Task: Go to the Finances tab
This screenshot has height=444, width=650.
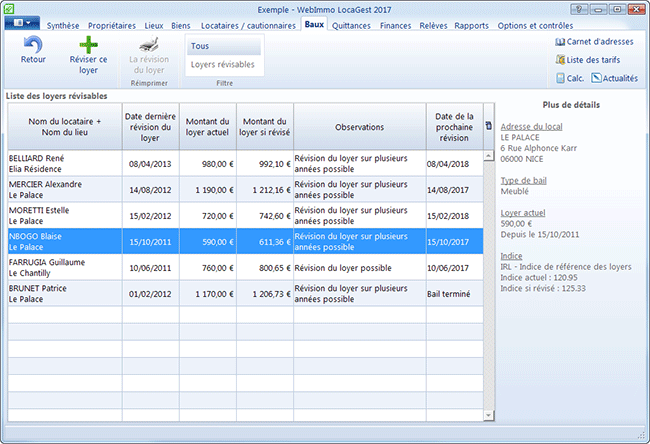Action: click(397, 24)
